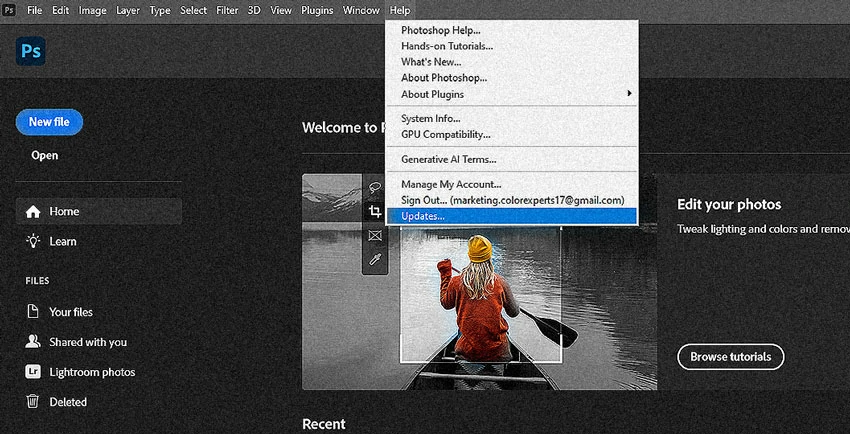Click the Photoshop logo on home screen
This screenshot has width=850, height=434.
coord(30,51)
